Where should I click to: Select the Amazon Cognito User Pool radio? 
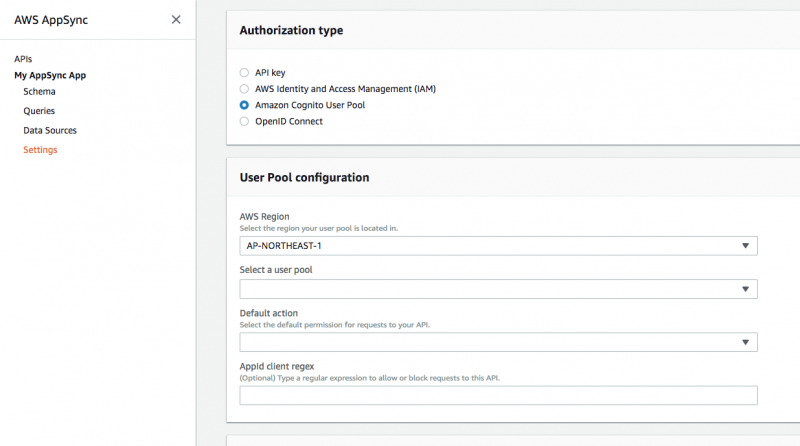244,104
